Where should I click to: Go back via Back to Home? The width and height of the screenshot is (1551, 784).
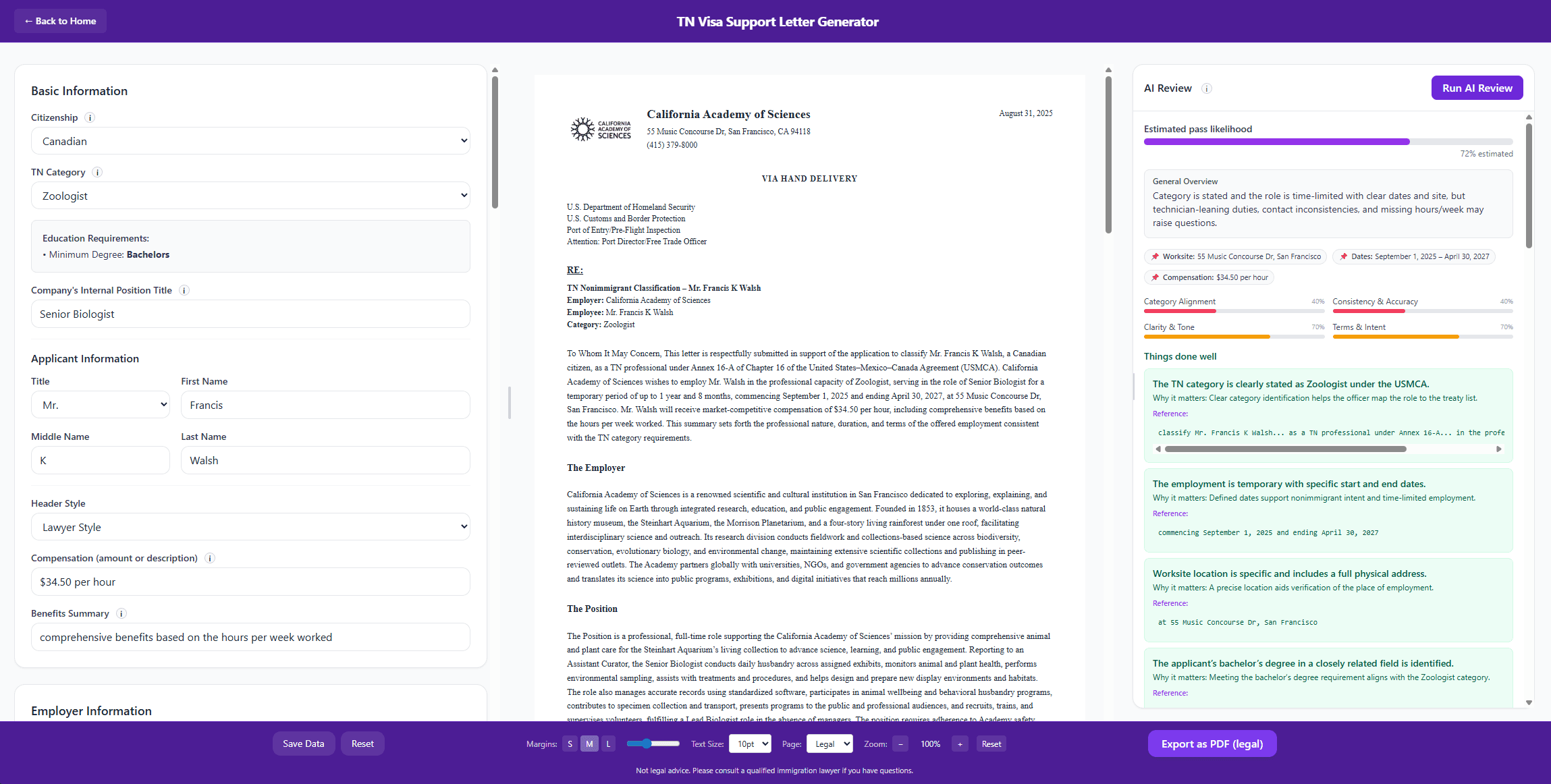point(60,21)
